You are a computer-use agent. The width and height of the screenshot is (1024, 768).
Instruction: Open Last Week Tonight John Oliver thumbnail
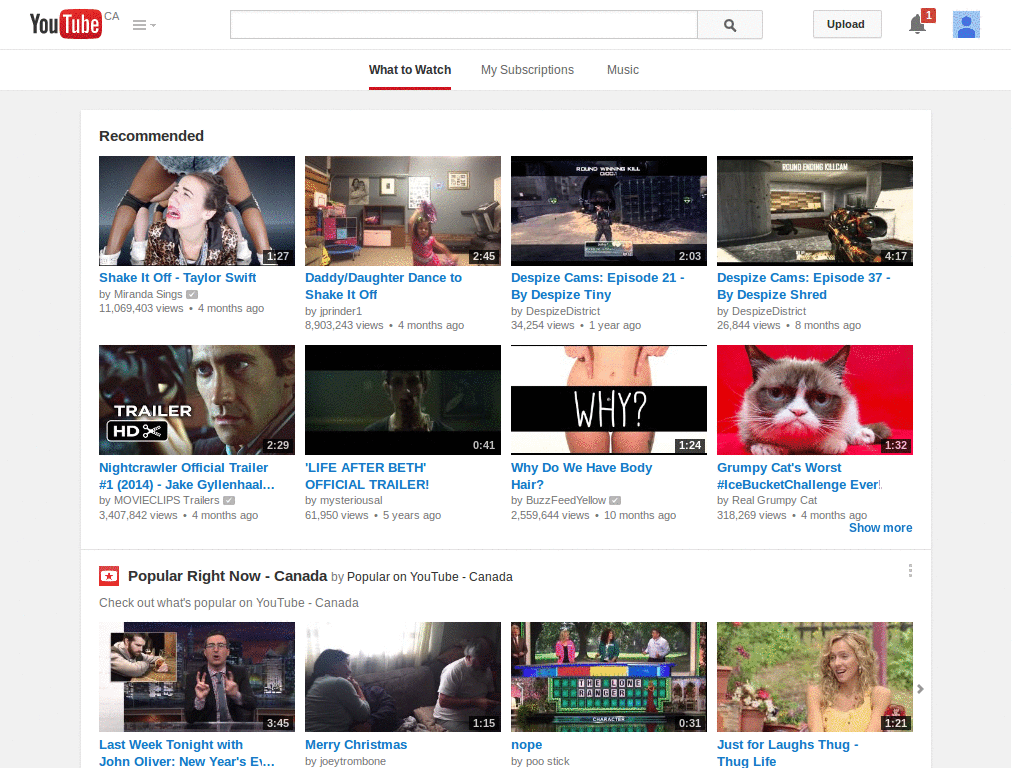coord(197,677)
